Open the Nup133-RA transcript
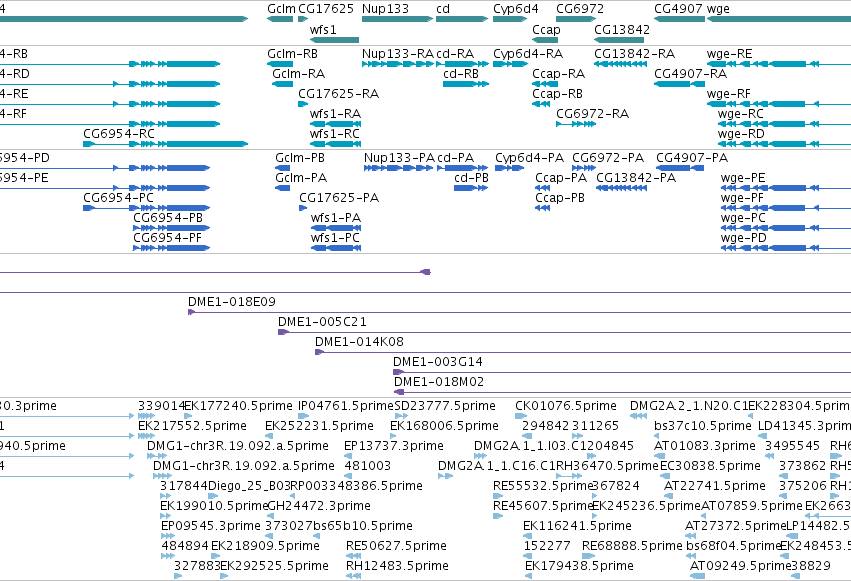851x581 pixels. pyautogui.click(x=398, y=64)
